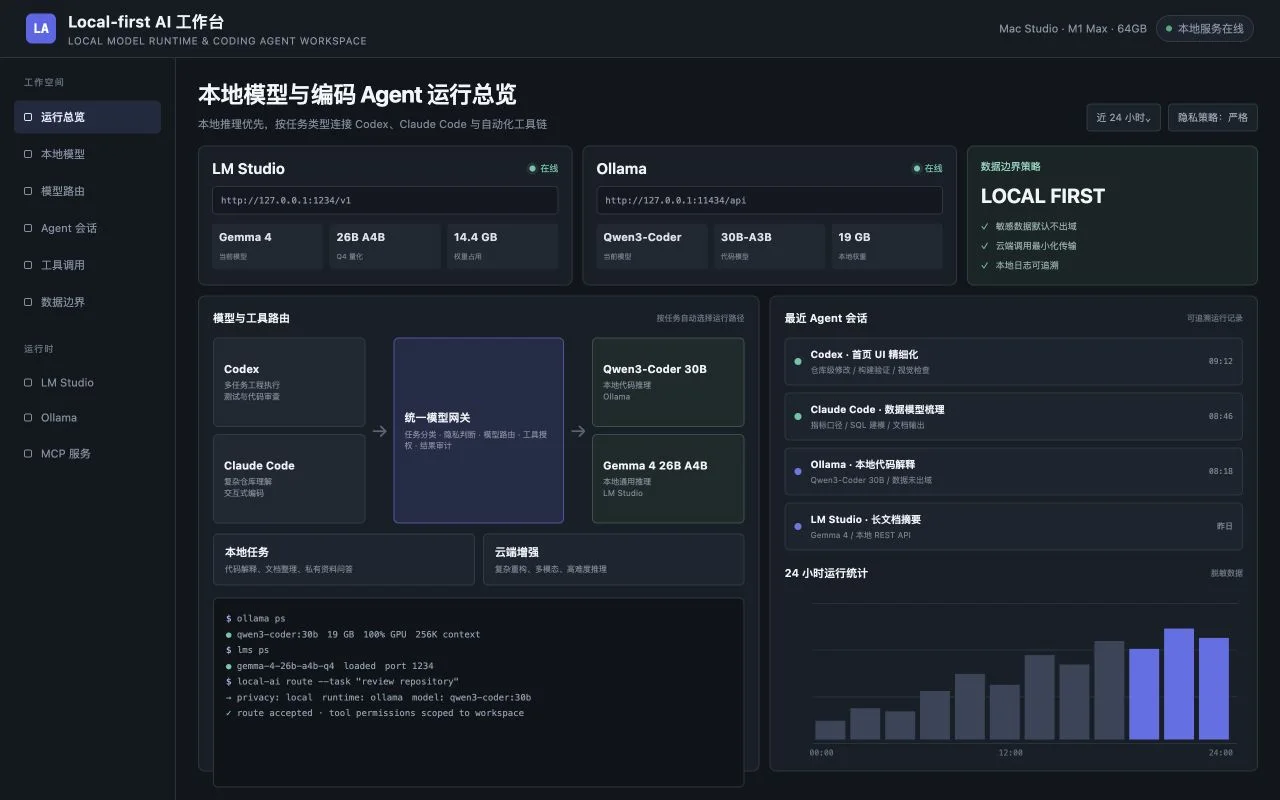Click the square icon beside 本地模型
1280x800 pixels.
pos(28,154)
